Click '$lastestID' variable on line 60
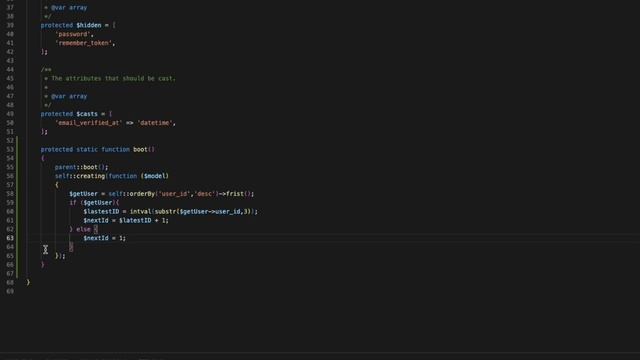Screen dimensions: 640x360 coord(101,211)
